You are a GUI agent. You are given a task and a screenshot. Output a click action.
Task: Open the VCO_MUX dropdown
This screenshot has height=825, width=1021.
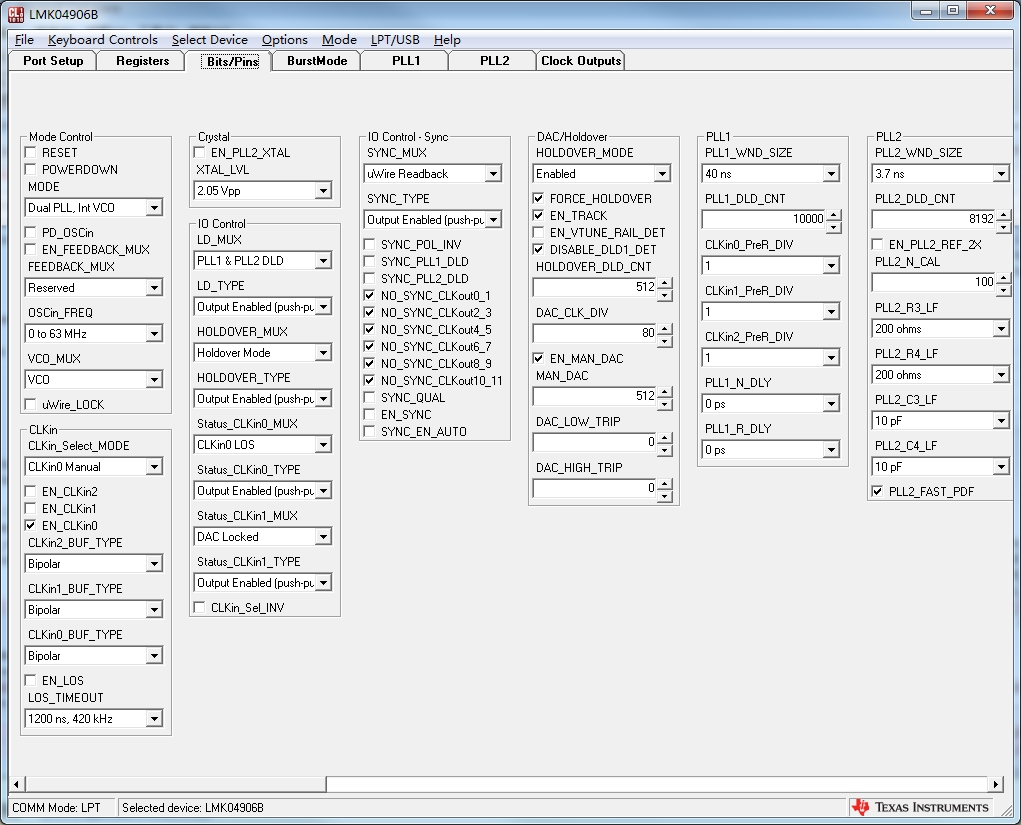[94, 380]
